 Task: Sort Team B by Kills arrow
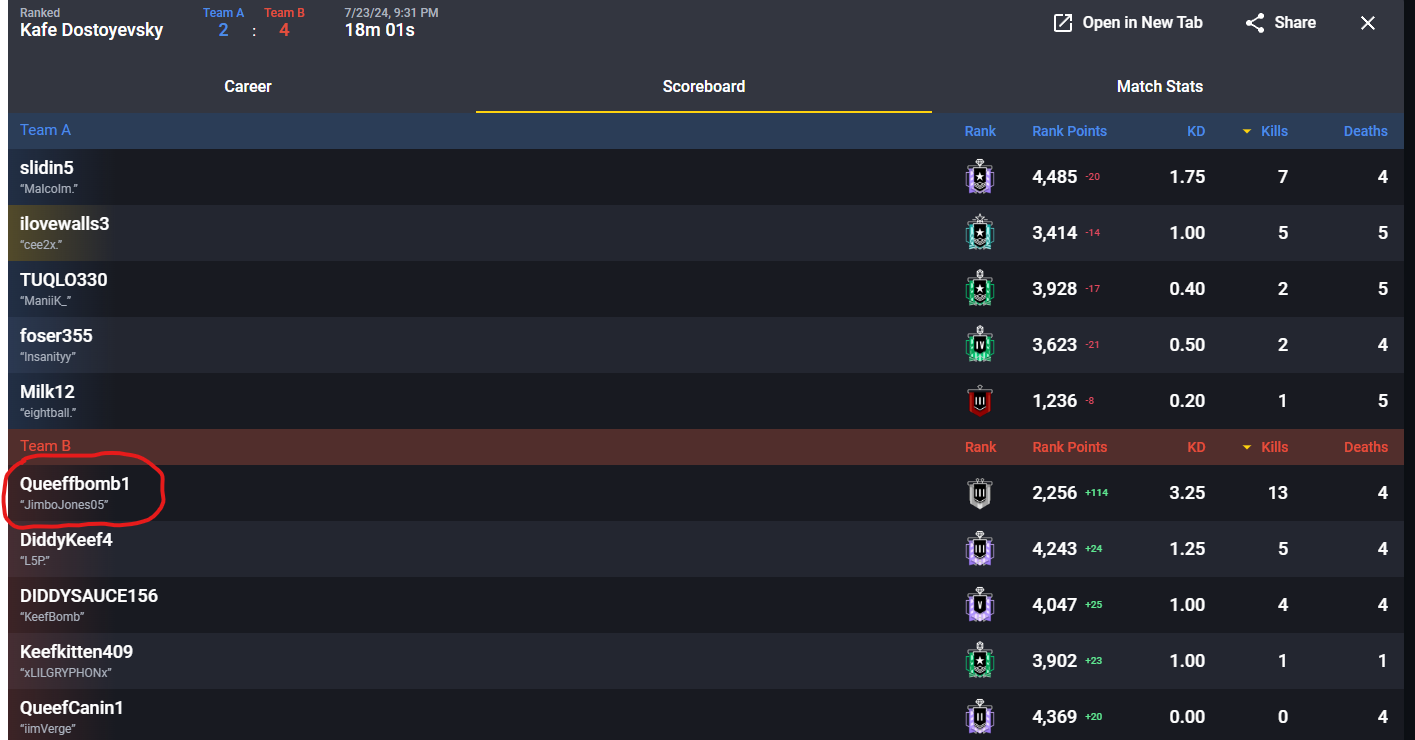(1247, 447)
